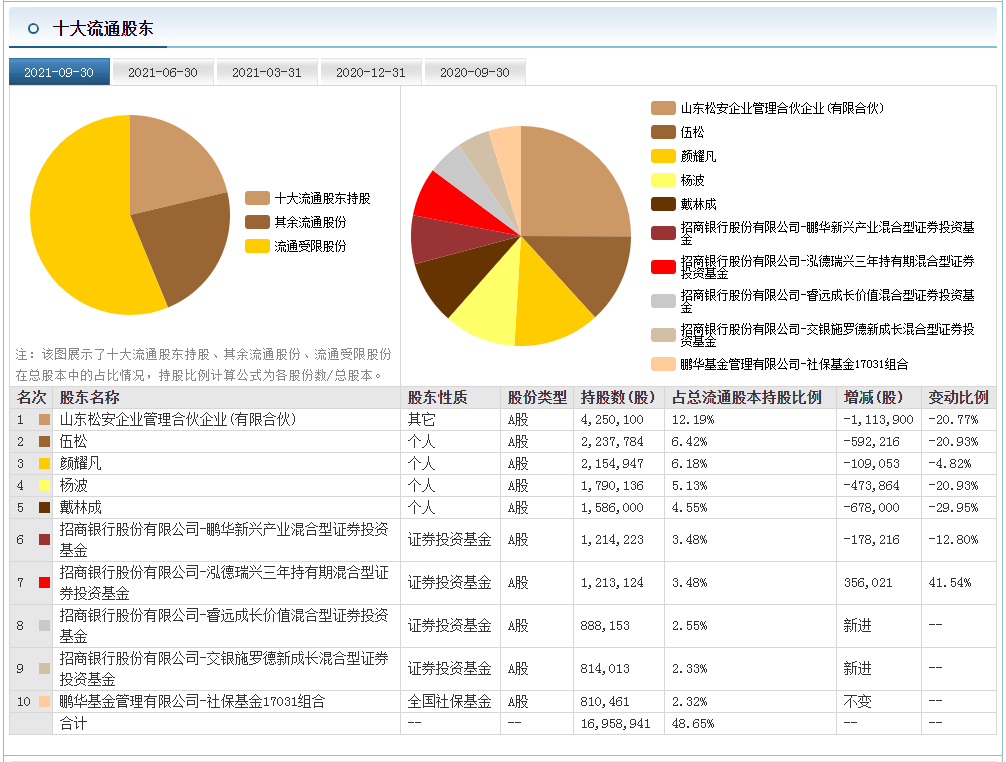Click the circle icon beside 十大流通股东 title
The height and width of the screenshot is (762, 1006).
pos(34,29)
